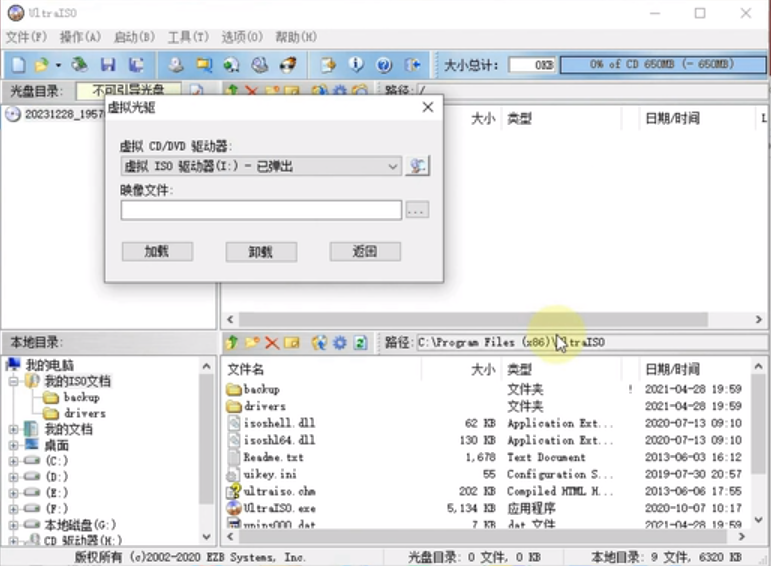
Task: Click the local Add to image icon
Action: click(x=320, y=342)
